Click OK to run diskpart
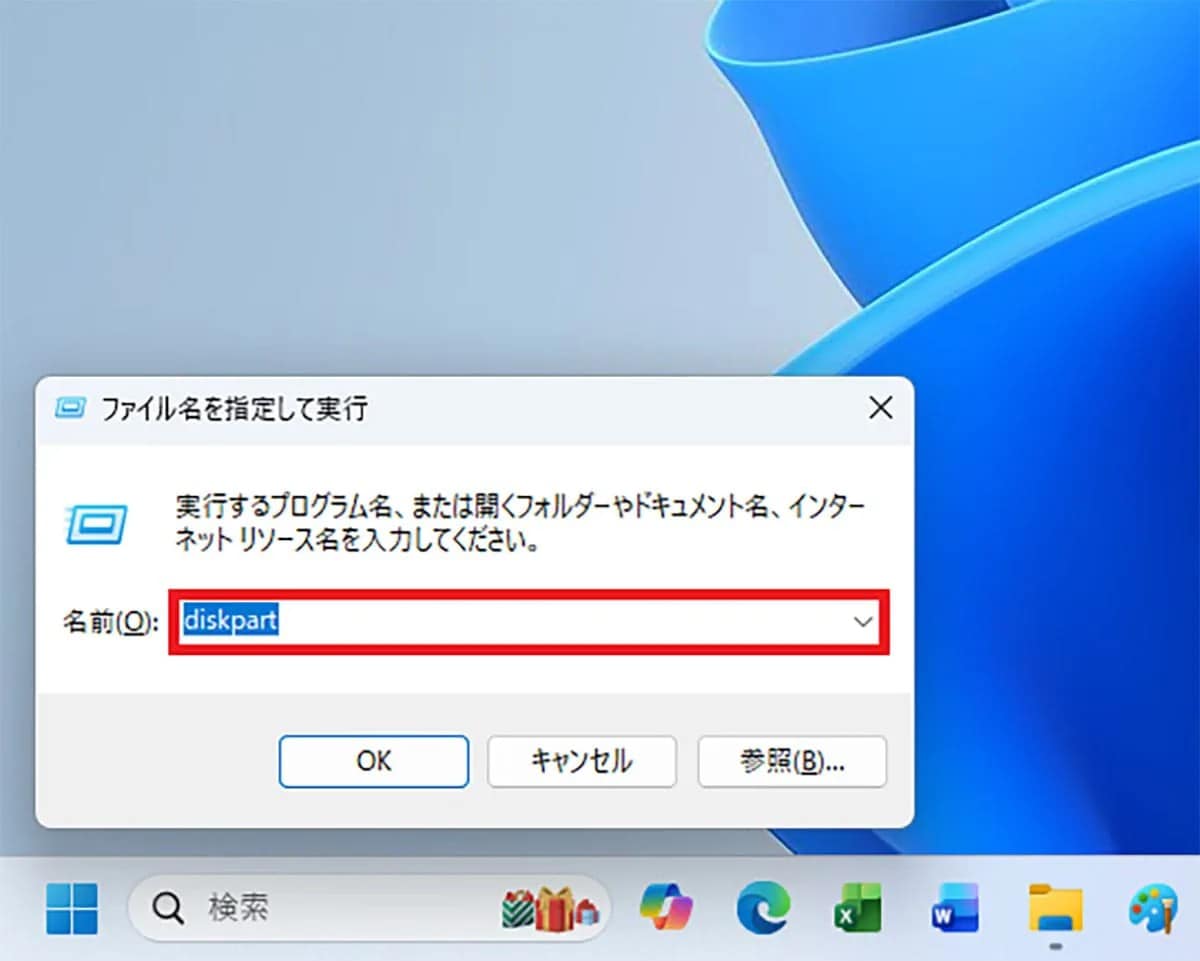1200x961 pixels. coord(373,761)
